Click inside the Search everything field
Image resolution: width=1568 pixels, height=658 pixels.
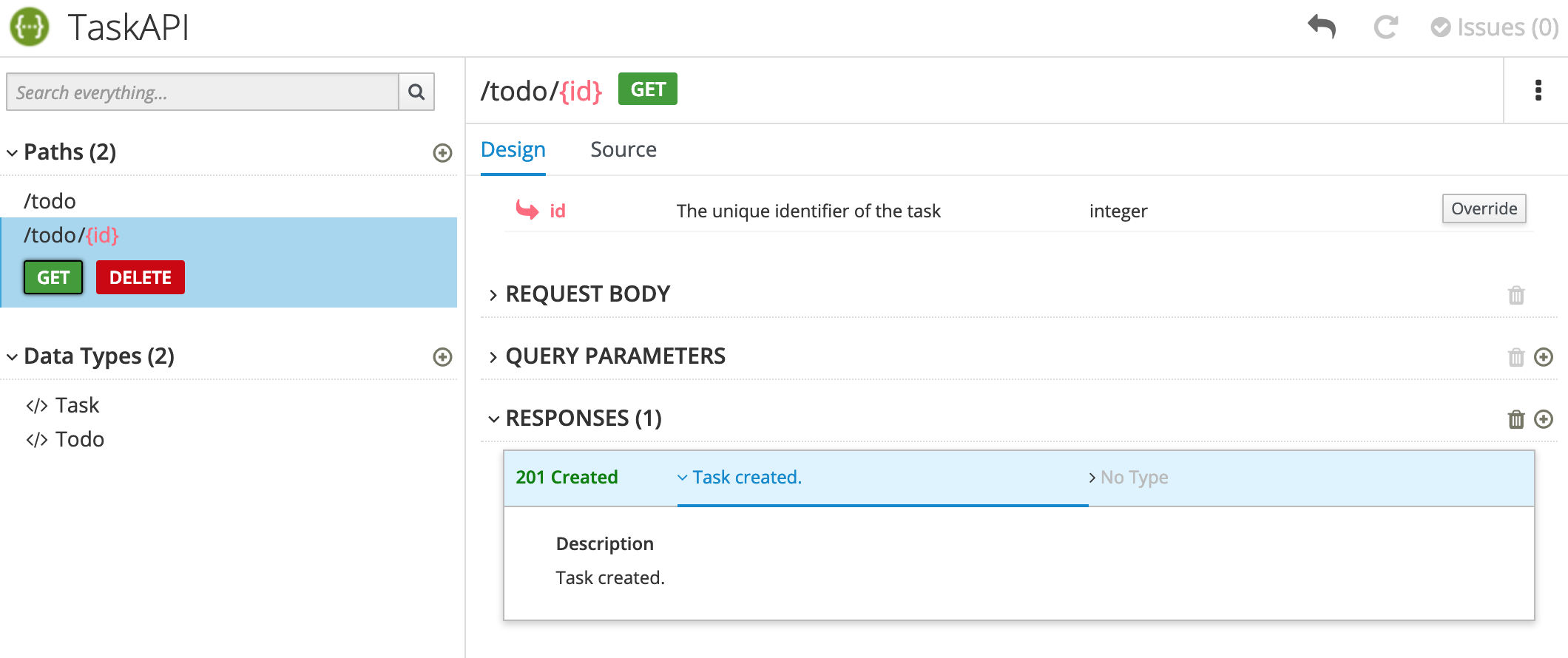pyautogui.click(x=200, y=92)
